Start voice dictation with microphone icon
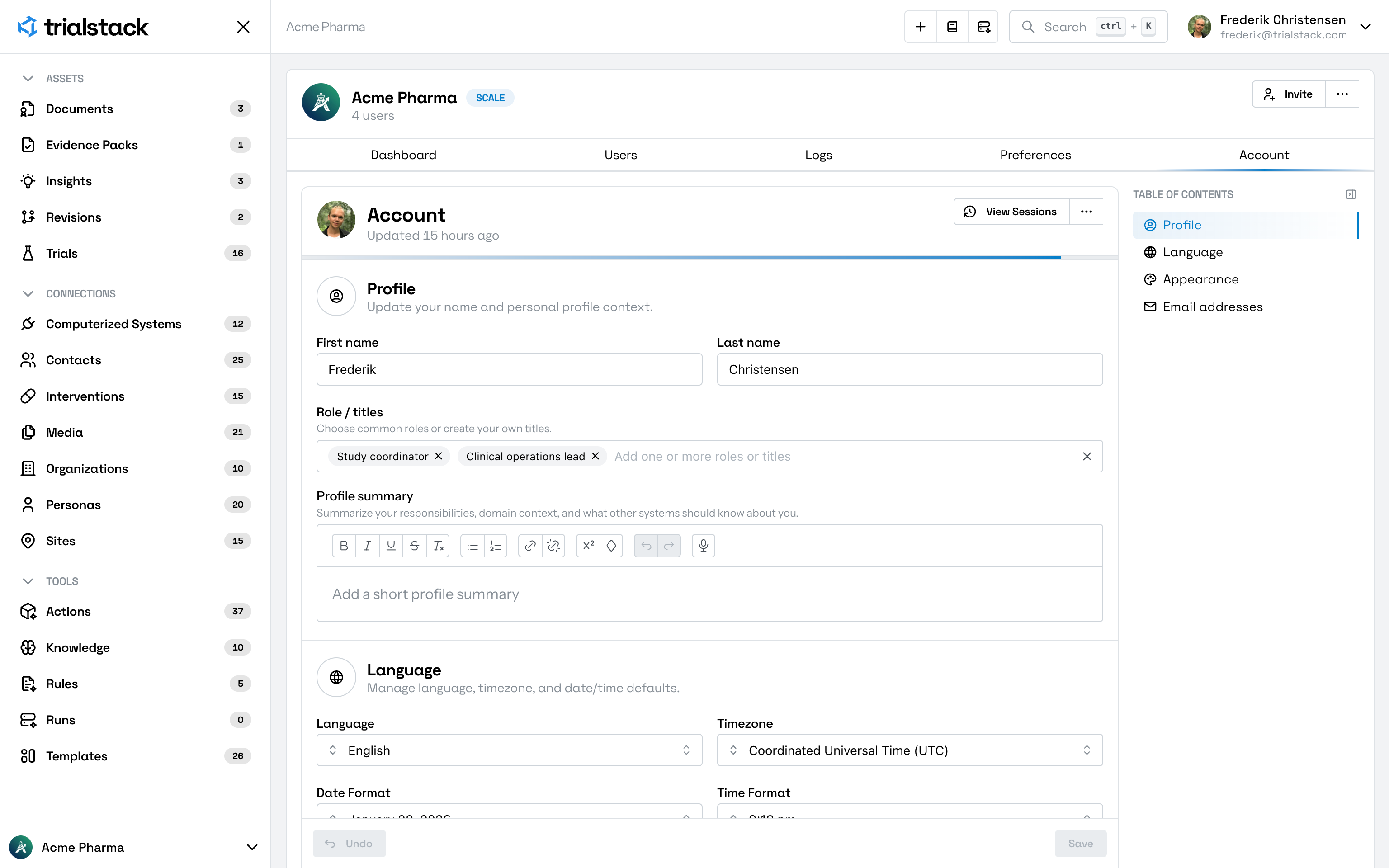 pyautogui.click(x=704, y=545)
